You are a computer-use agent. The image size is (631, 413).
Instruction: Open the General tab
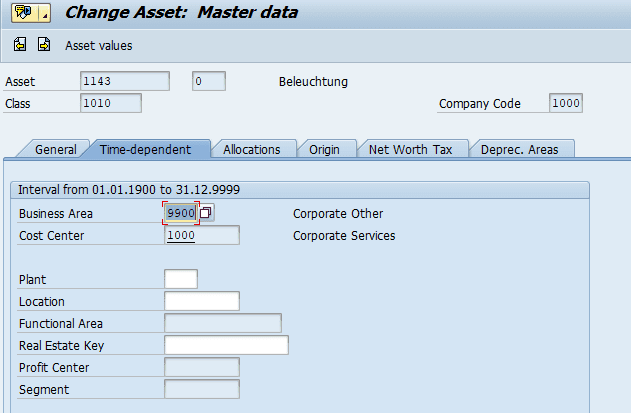click(56, 149)
